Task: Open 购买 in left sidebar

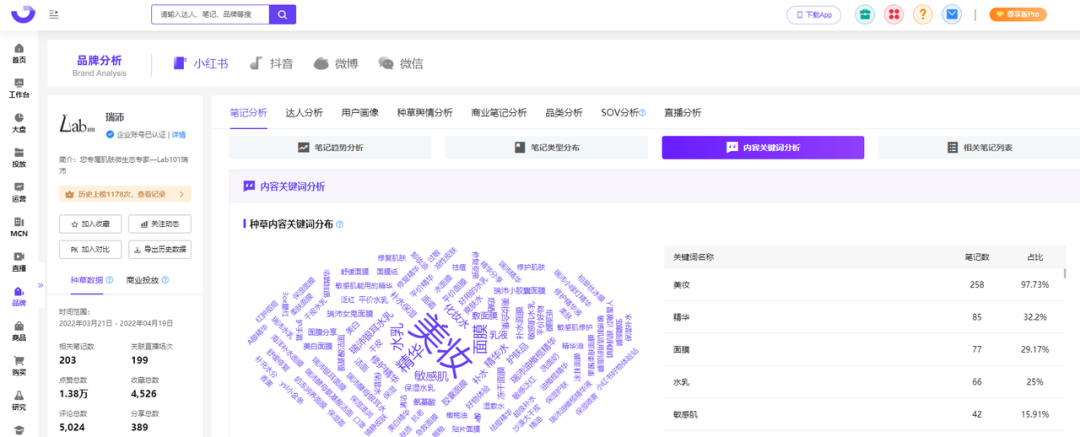Action: 19,365
